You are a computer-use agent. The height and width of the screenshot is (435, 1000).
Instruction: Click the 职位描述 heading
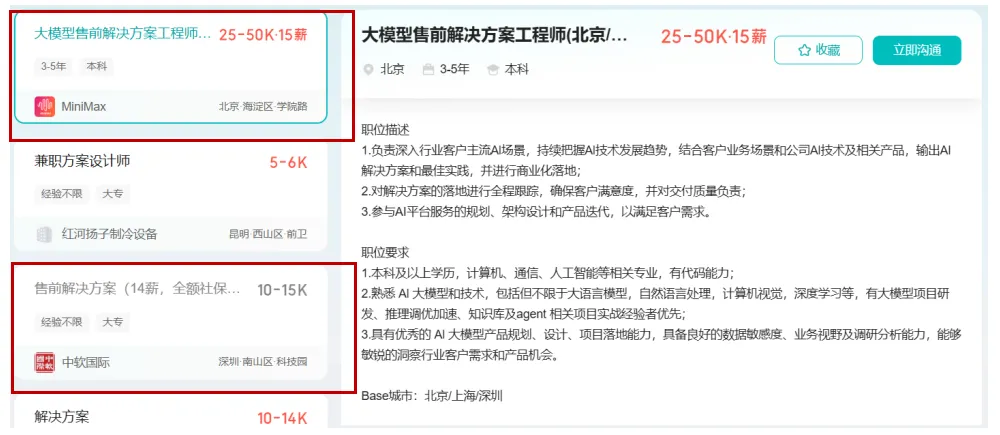coord(385,130)
